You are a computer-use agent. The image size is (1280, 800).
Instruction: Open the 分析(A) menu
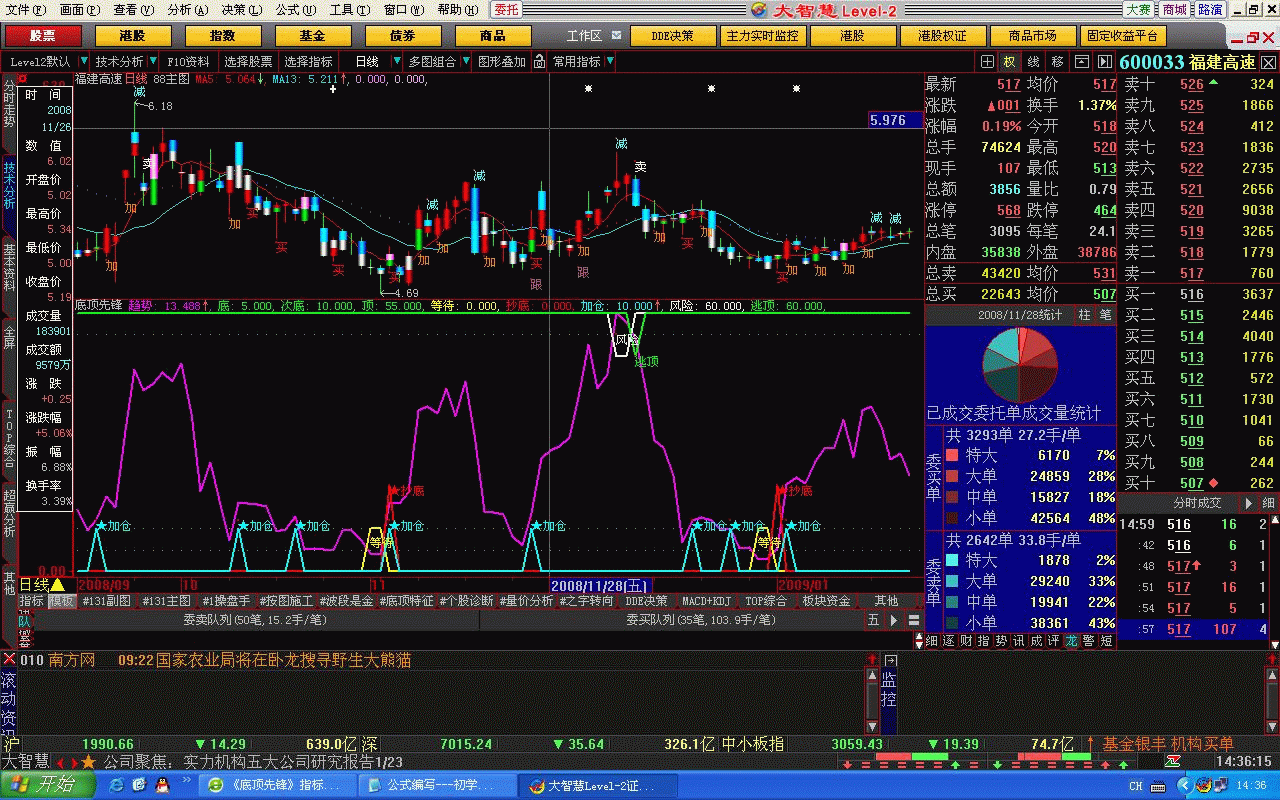click(x=187, y=9)
